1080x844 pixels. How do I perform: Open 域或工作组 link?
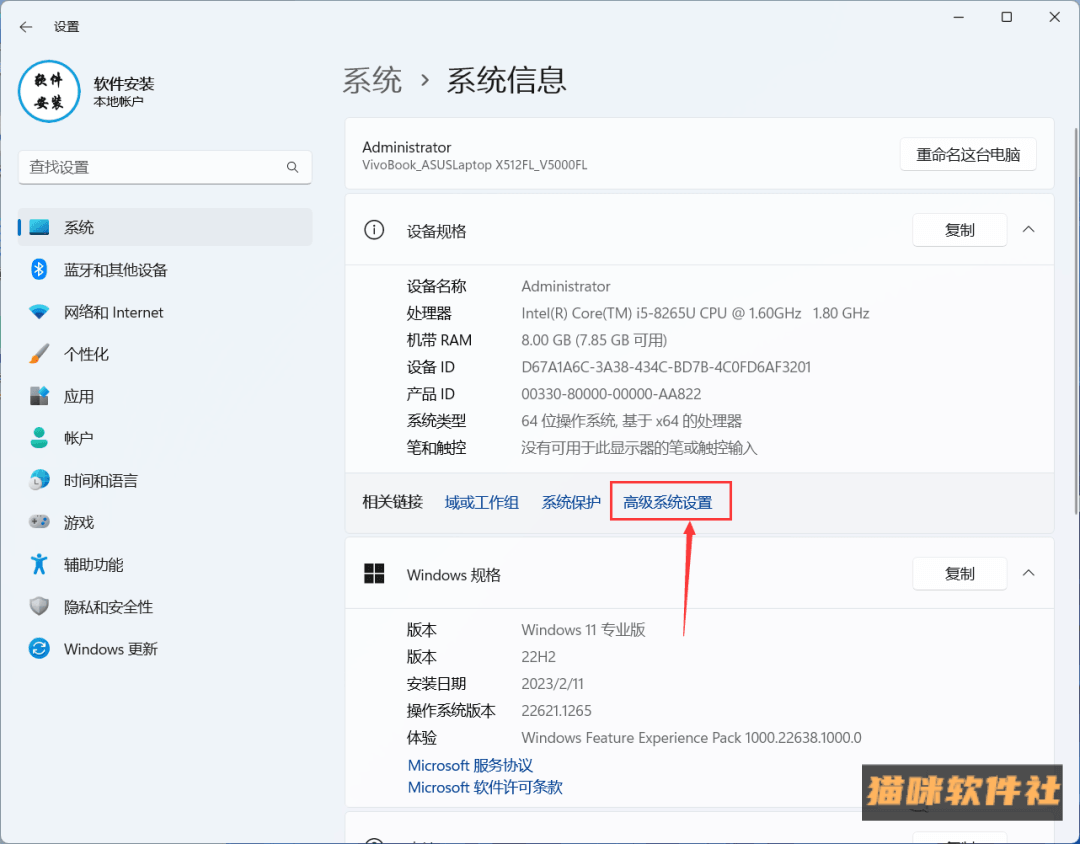tap(481, 502)
